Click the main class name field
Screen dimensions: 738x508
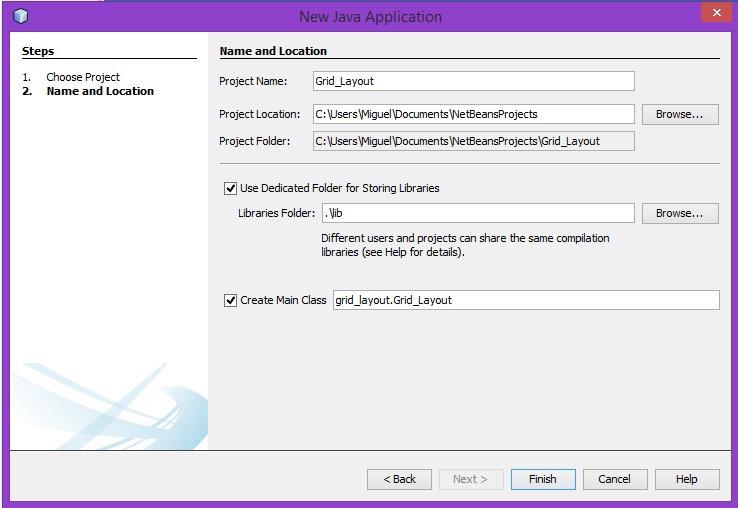click(525, 300)
